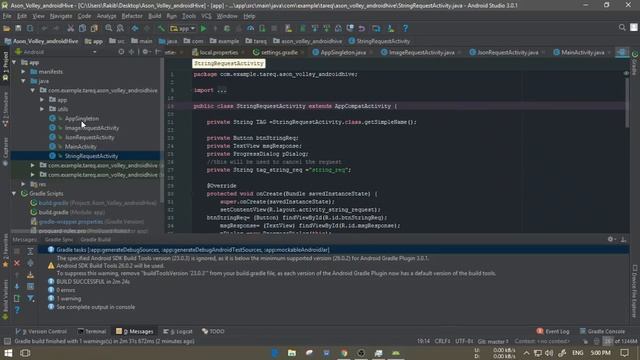Open Chrome from the taskbar
640x360 pixels.
(x=344, y=353)
